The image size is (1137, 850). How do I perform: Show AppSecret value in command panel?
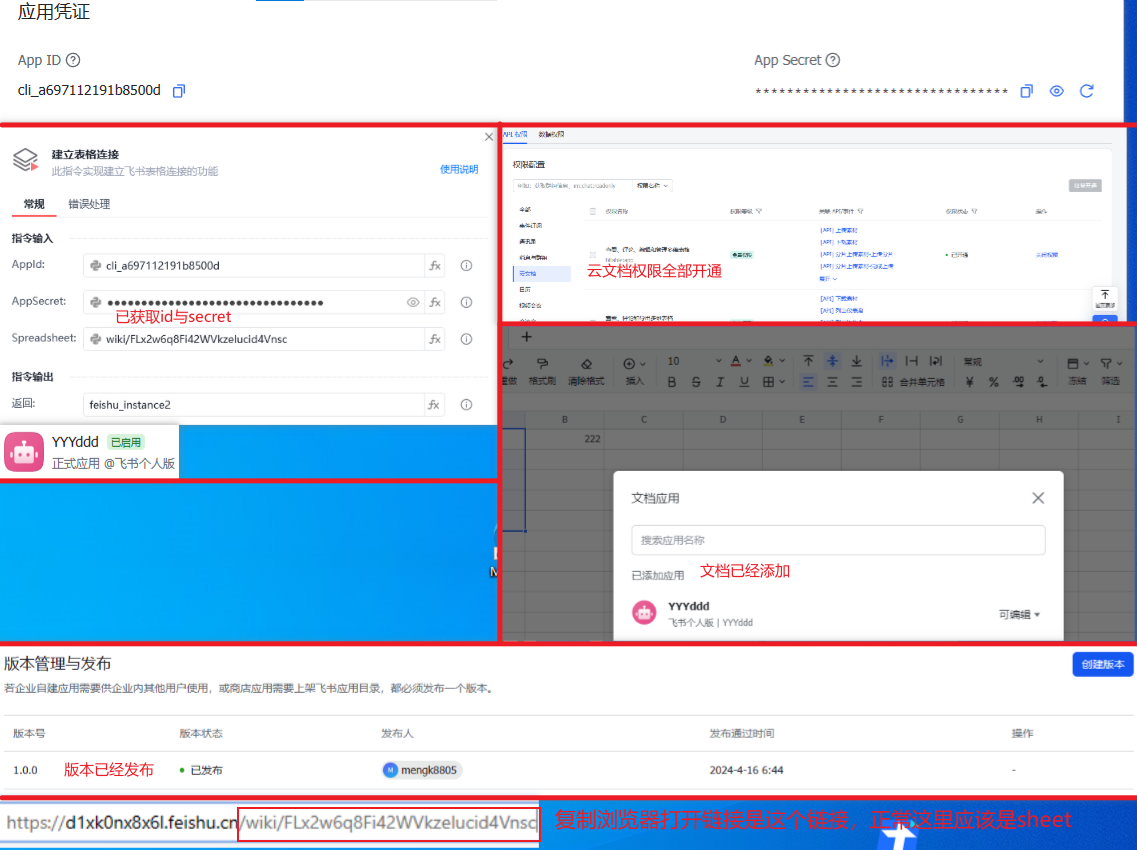pos(413,302)
